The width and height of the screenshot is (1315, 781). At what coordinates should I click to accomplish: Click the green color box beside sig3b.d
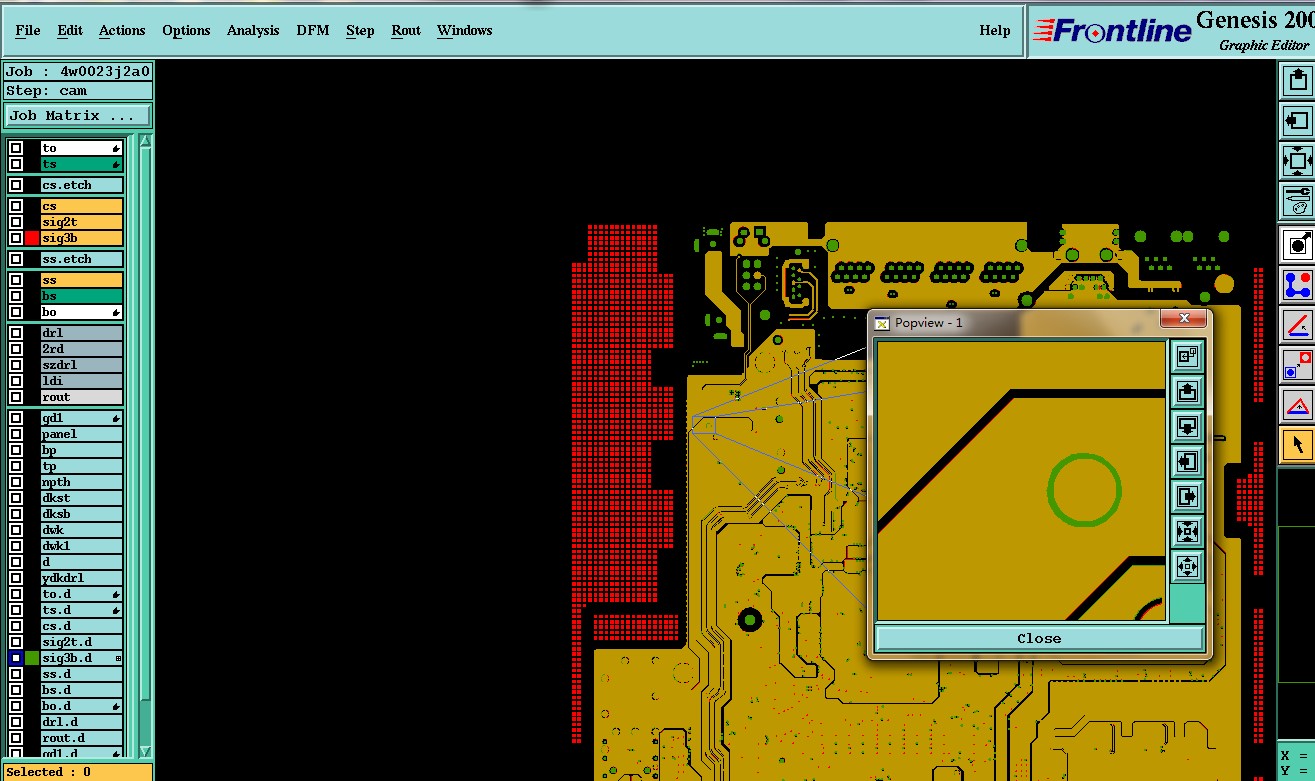click(x=32, y=658)
